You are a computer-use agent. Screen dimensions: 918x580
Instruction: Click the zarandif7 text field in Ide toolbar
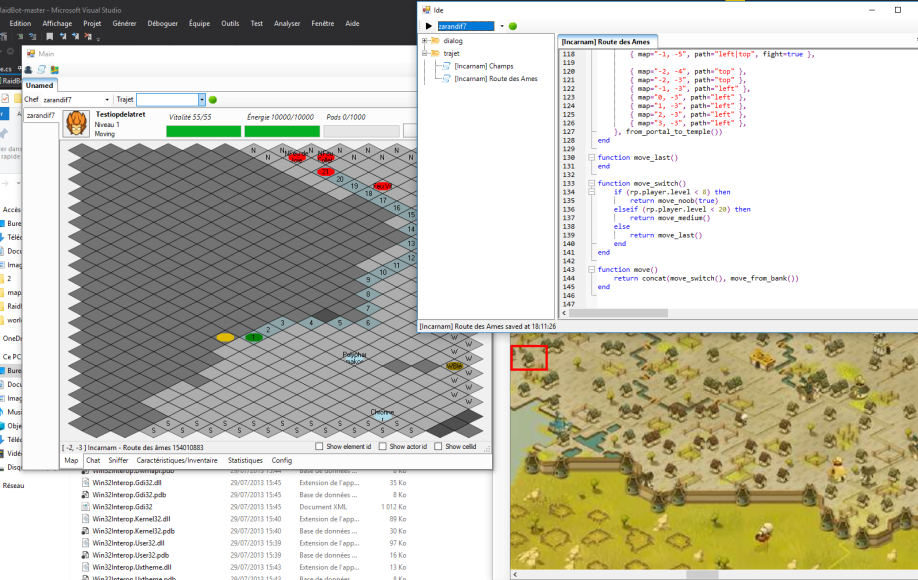[x=466, y=26]
